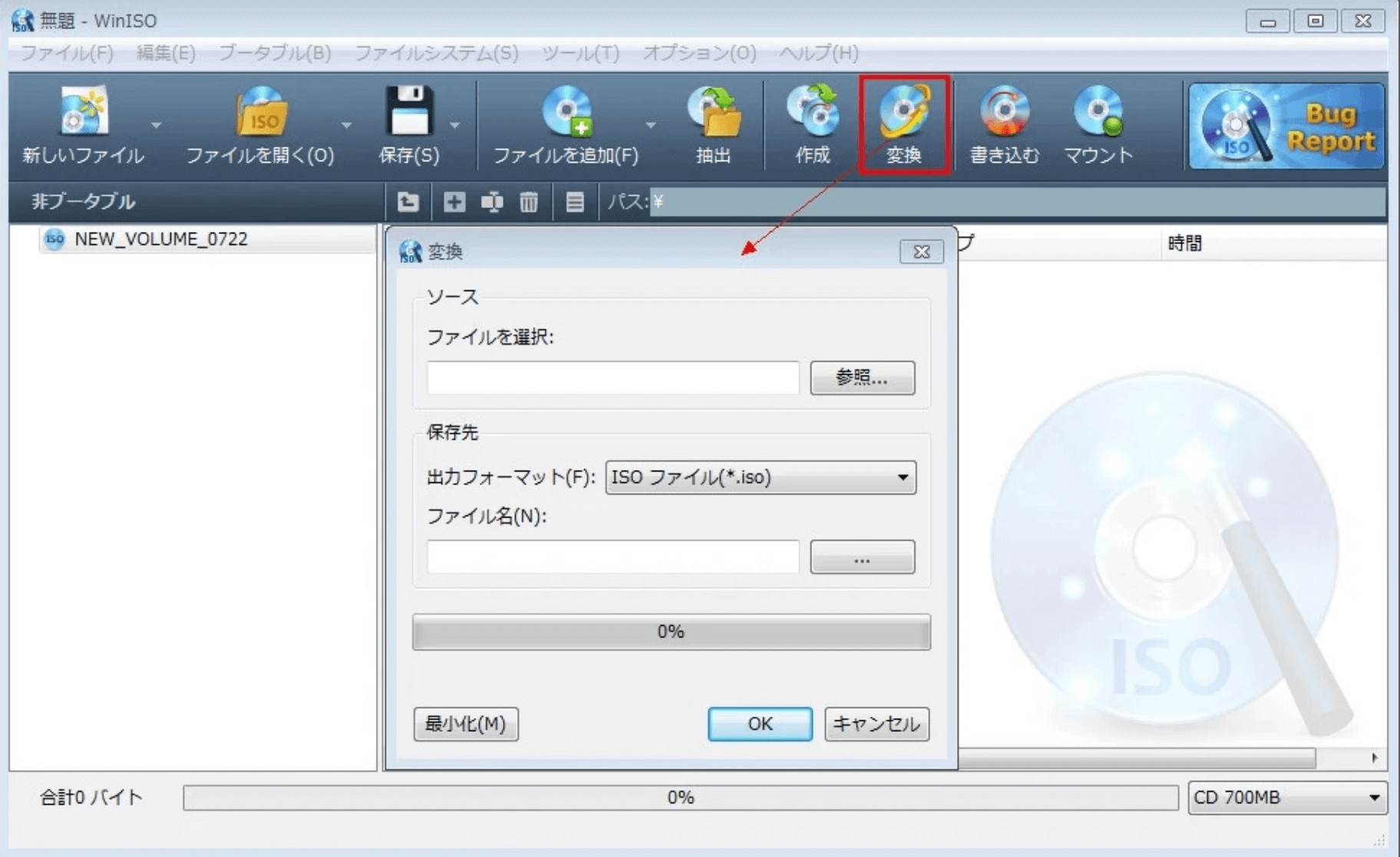1400x857 pixels.
Task: Open the オプション(O) menu
Action: point(699,53)
